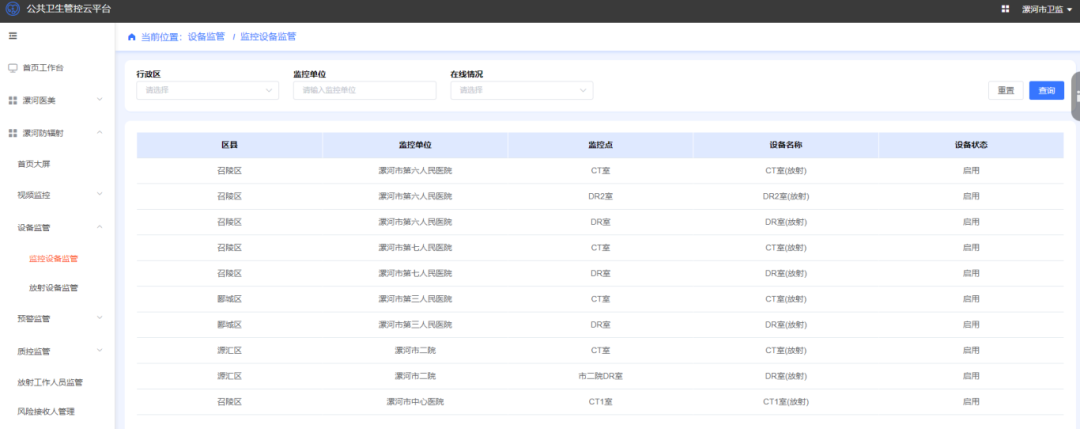Click 启用 status in the DR2室 row
This screenshot has height=429, width=1080.
tap(970, 196)
